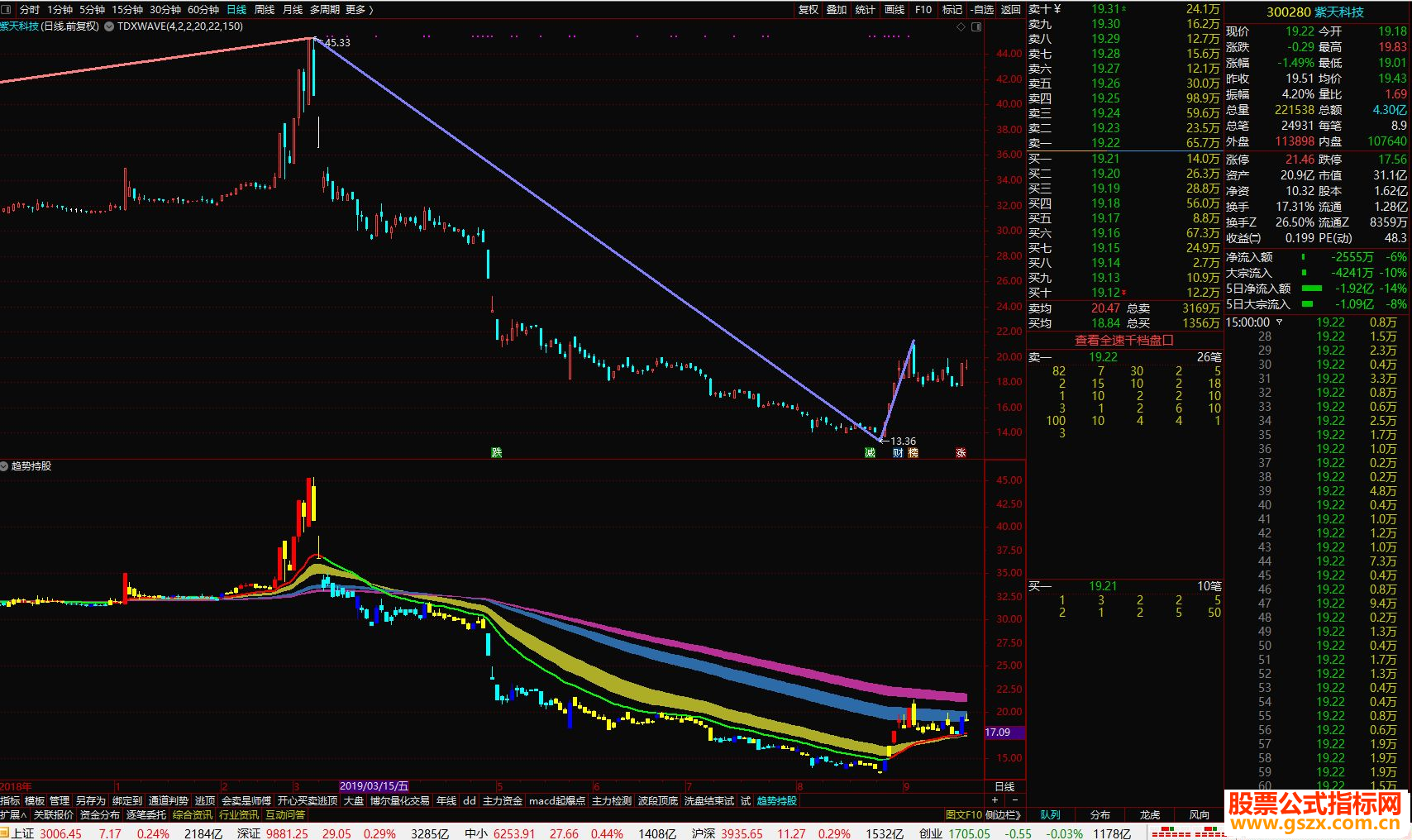The height and width of the screenshot is (840, 1412).
Task: Toggle the panel layout icon above the chart
Action: 976,26
